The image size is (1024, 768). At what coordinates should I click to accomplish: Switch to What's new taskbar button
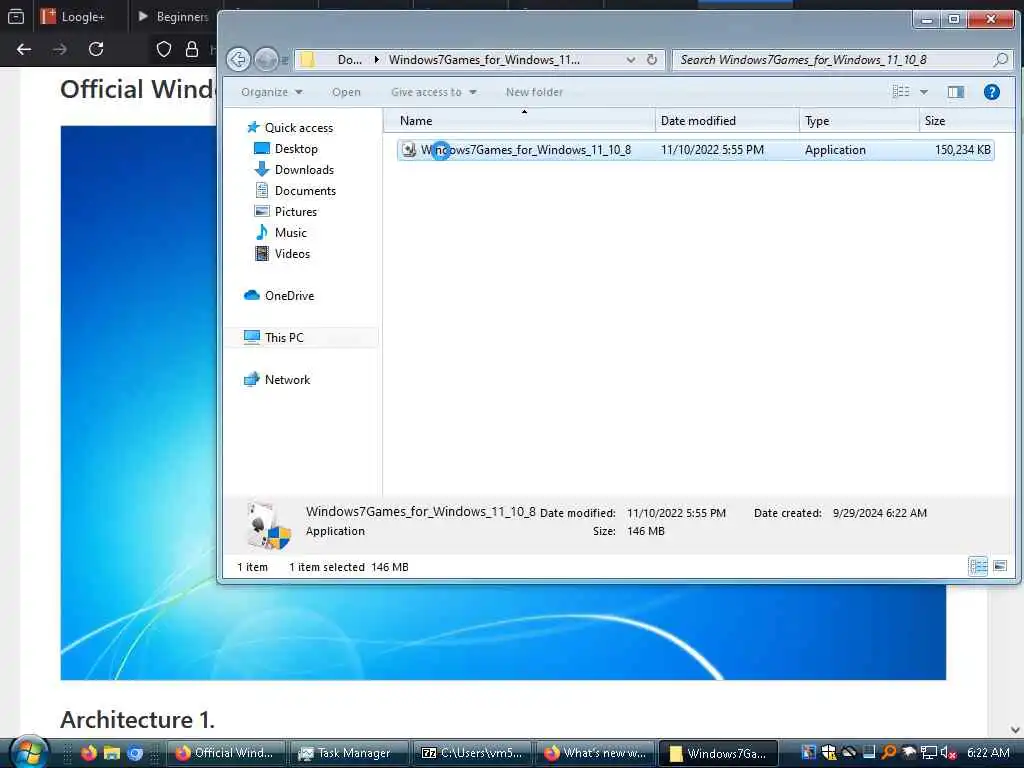pyautogui.click(x=596, y=753)
